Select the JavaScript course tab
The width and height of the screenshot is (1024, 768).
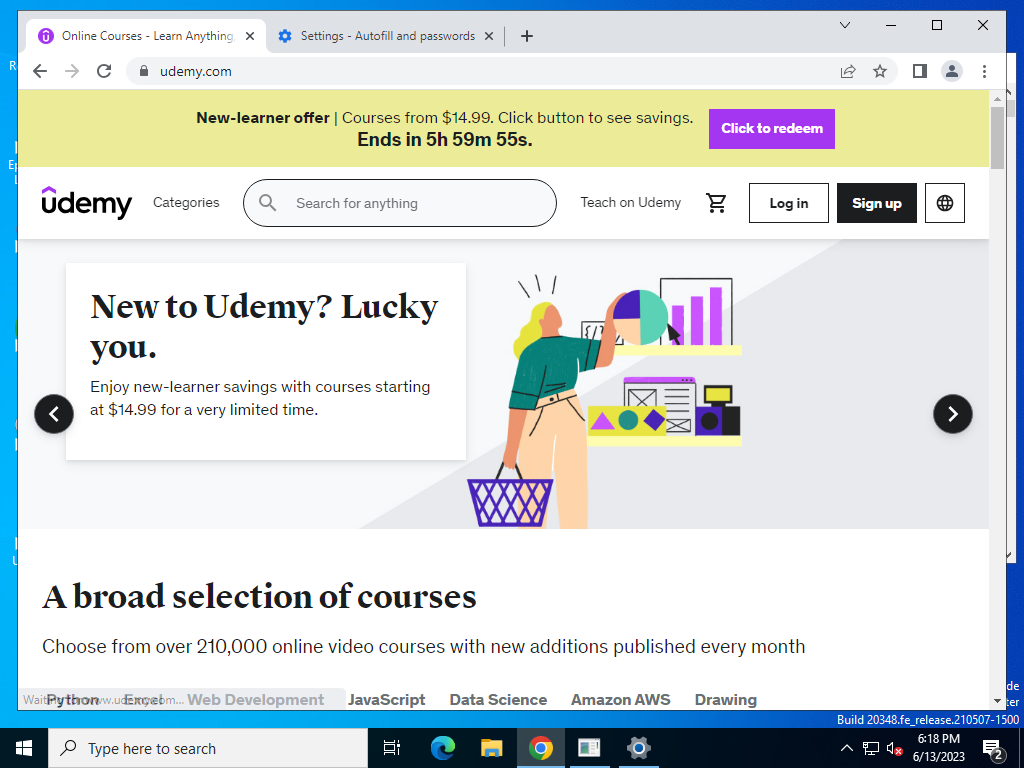pyautogui.click(x=387, y=699)
